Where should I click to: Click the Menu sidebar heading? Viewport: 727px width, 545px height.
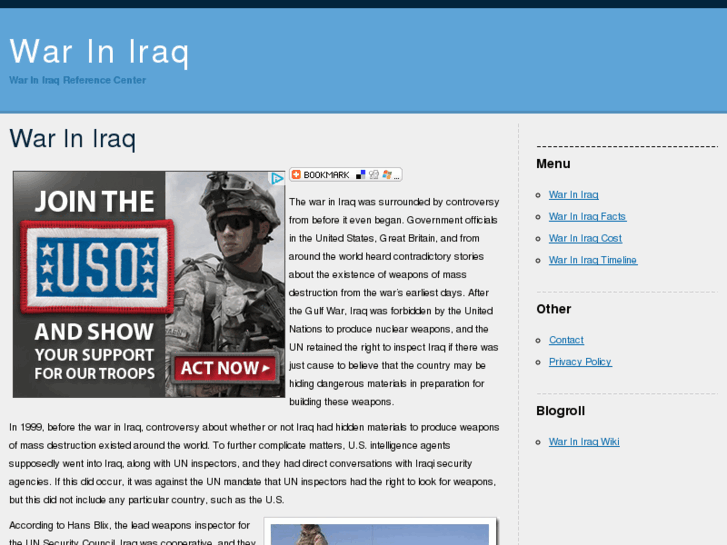point(553,164)
